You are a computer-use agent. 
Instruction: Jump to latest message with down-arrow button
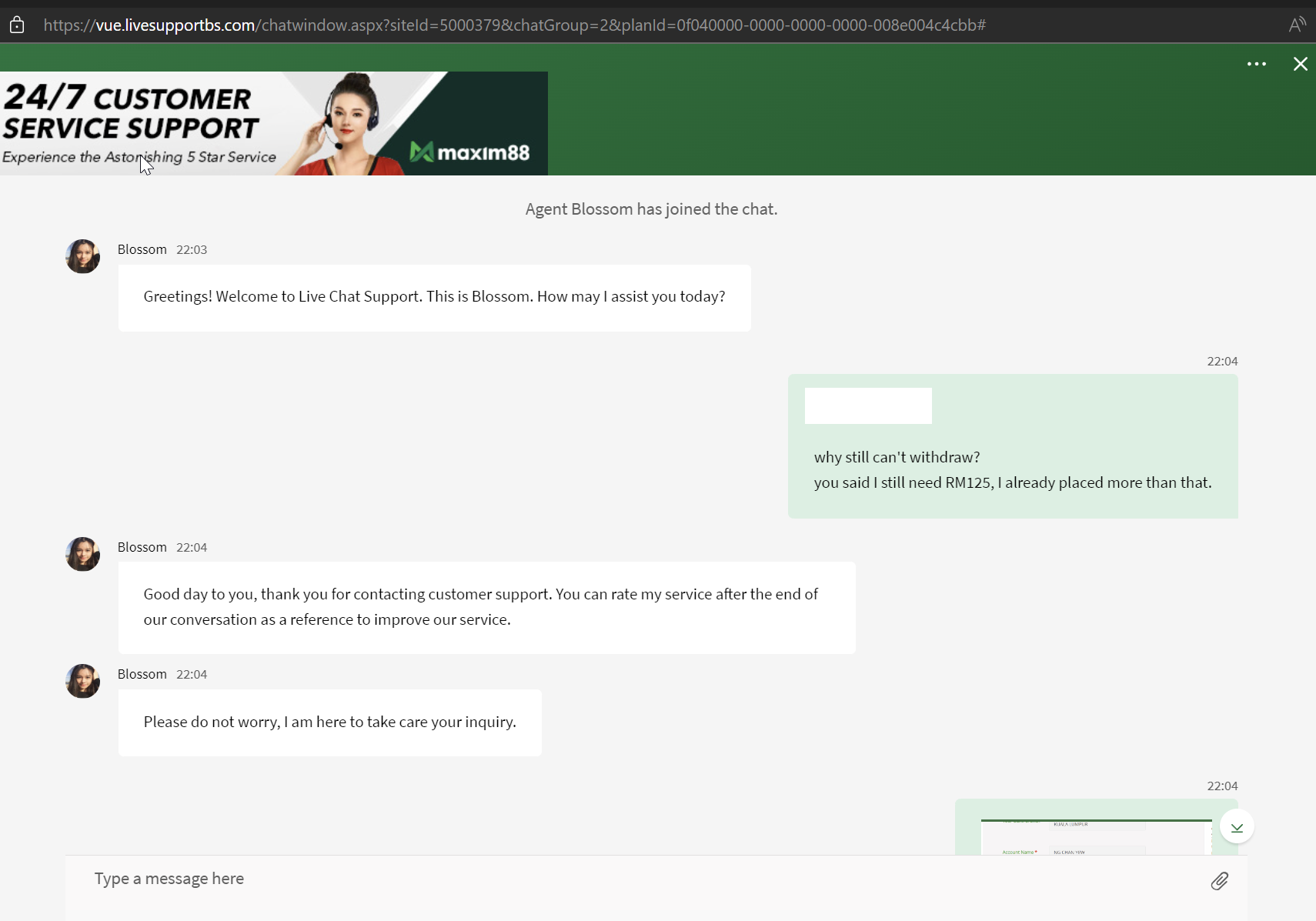(1237, 827)
